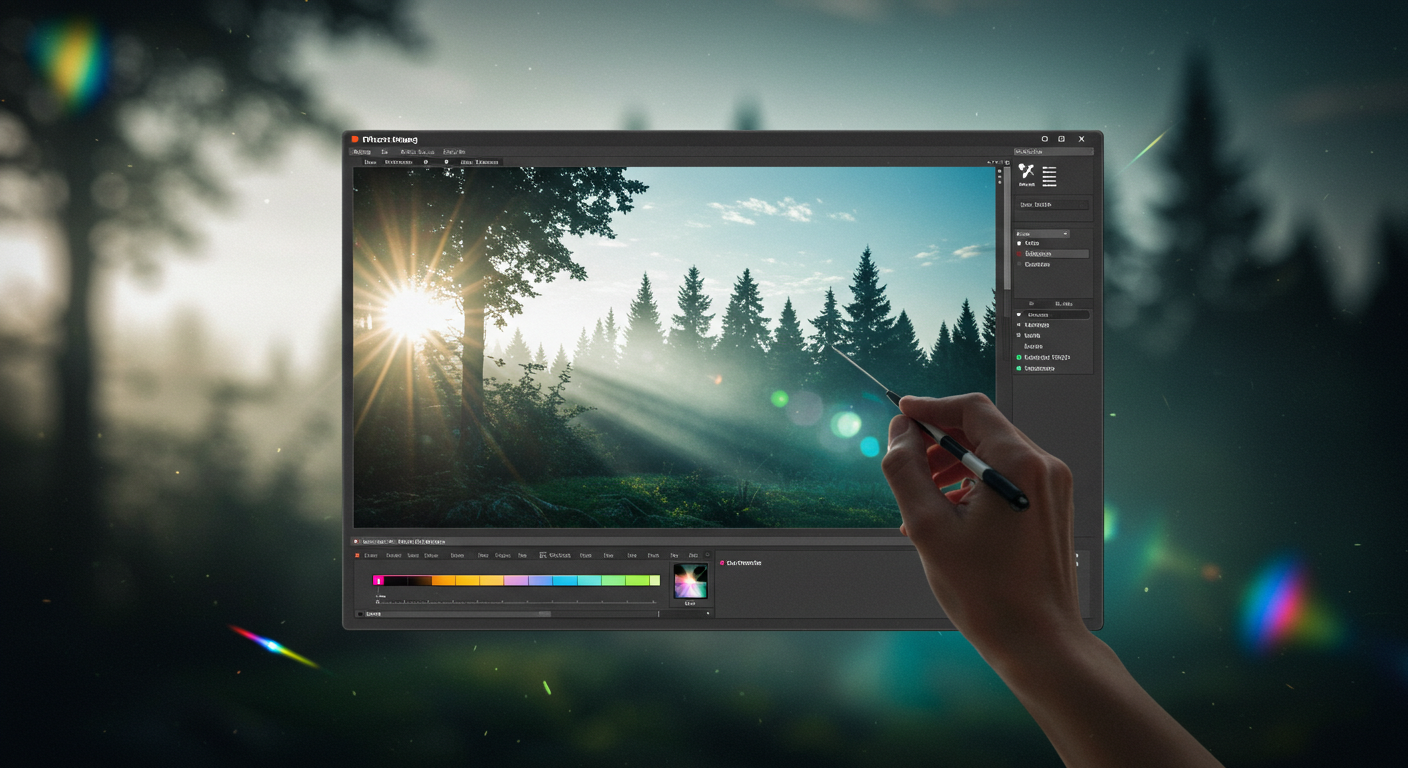The width and height of the screenshot is (1408, 768).
Task: Open the stacked lines list icon
Action: coord(1049,177)
